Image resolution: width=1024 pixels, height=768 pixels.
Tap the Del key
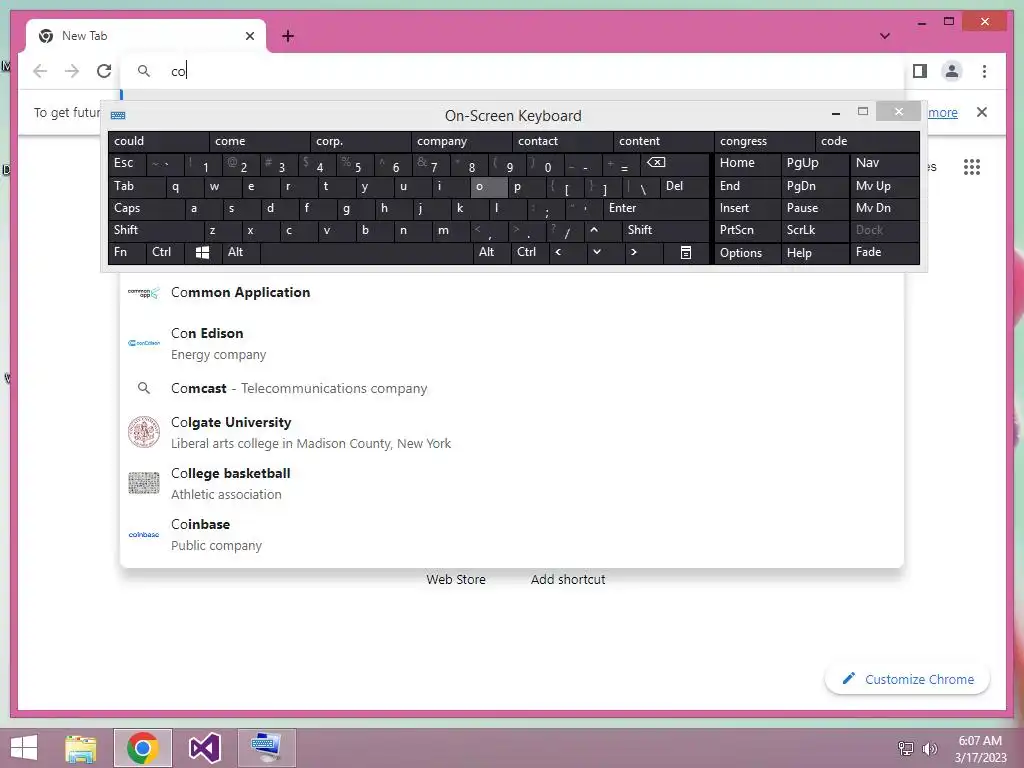point(684,187)
